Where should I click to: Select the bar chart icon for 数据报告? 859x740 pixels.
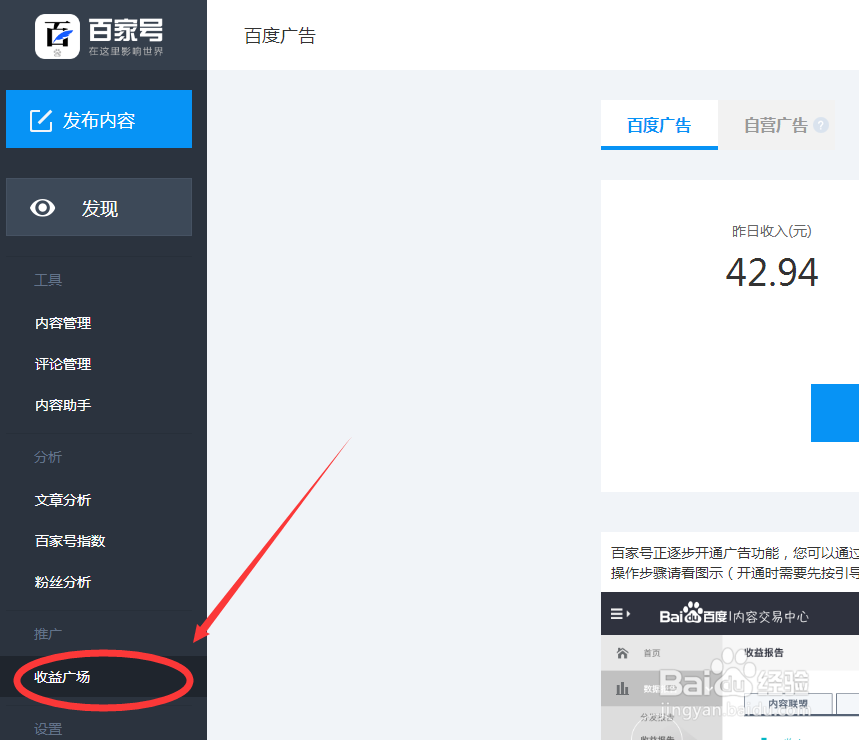(x=622, y=687)
